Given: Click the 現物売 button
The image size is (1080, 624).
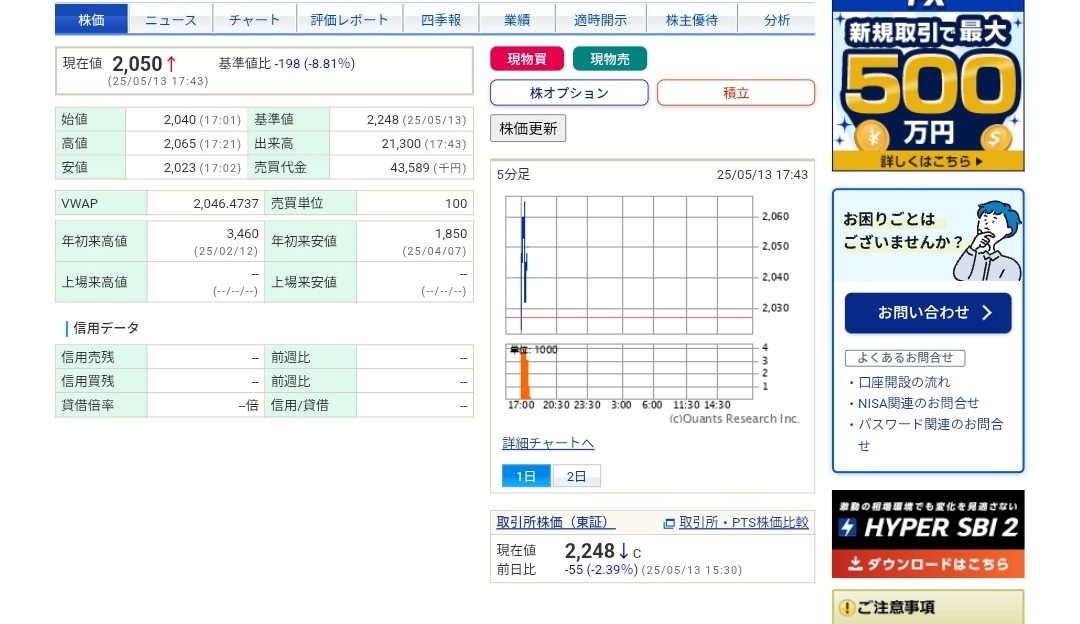Looking at the screenshot, I should click(x=610, y=59).
